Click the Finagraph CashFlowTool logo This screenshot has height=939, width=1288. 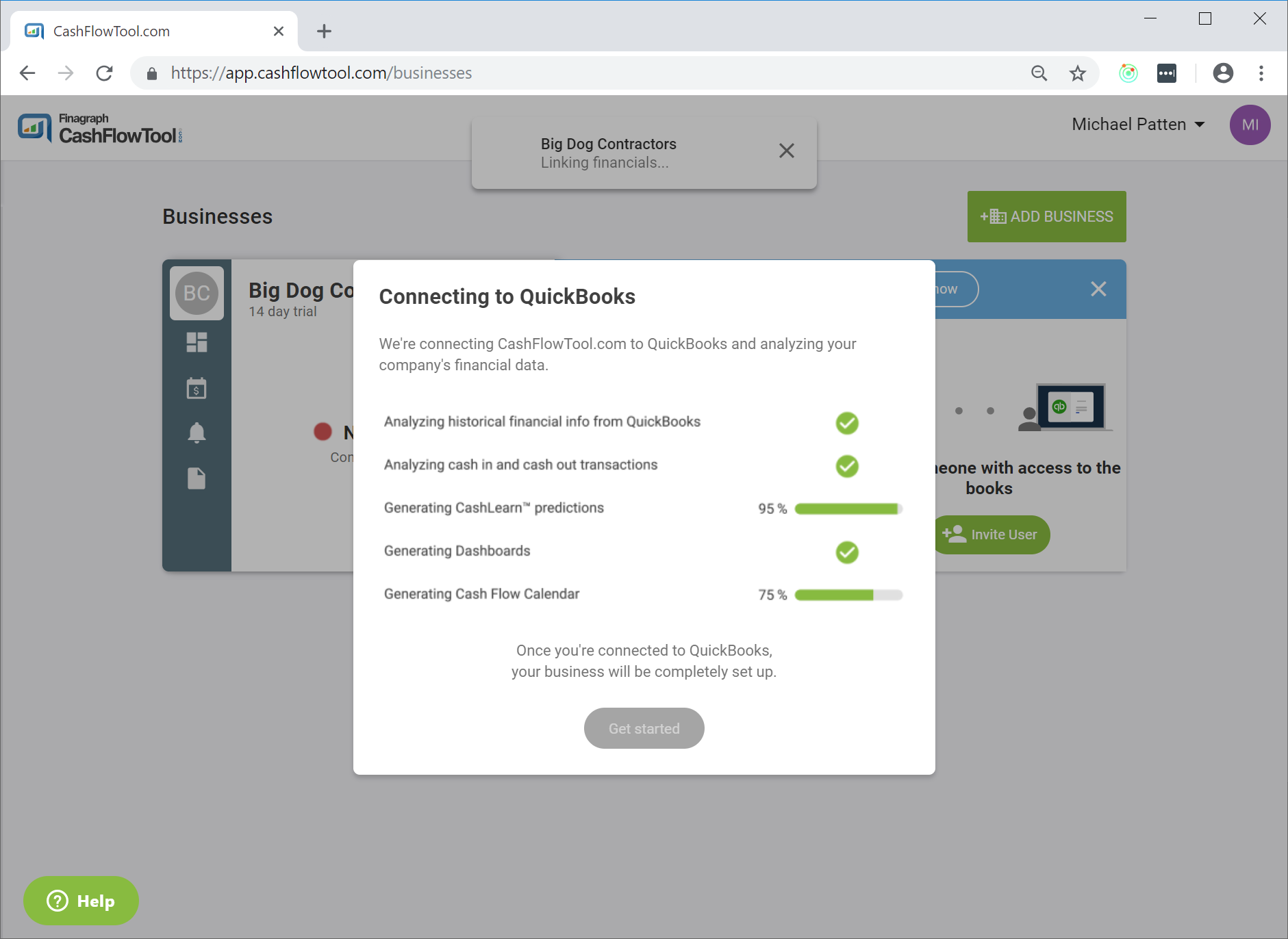click(x=100, y=128)
